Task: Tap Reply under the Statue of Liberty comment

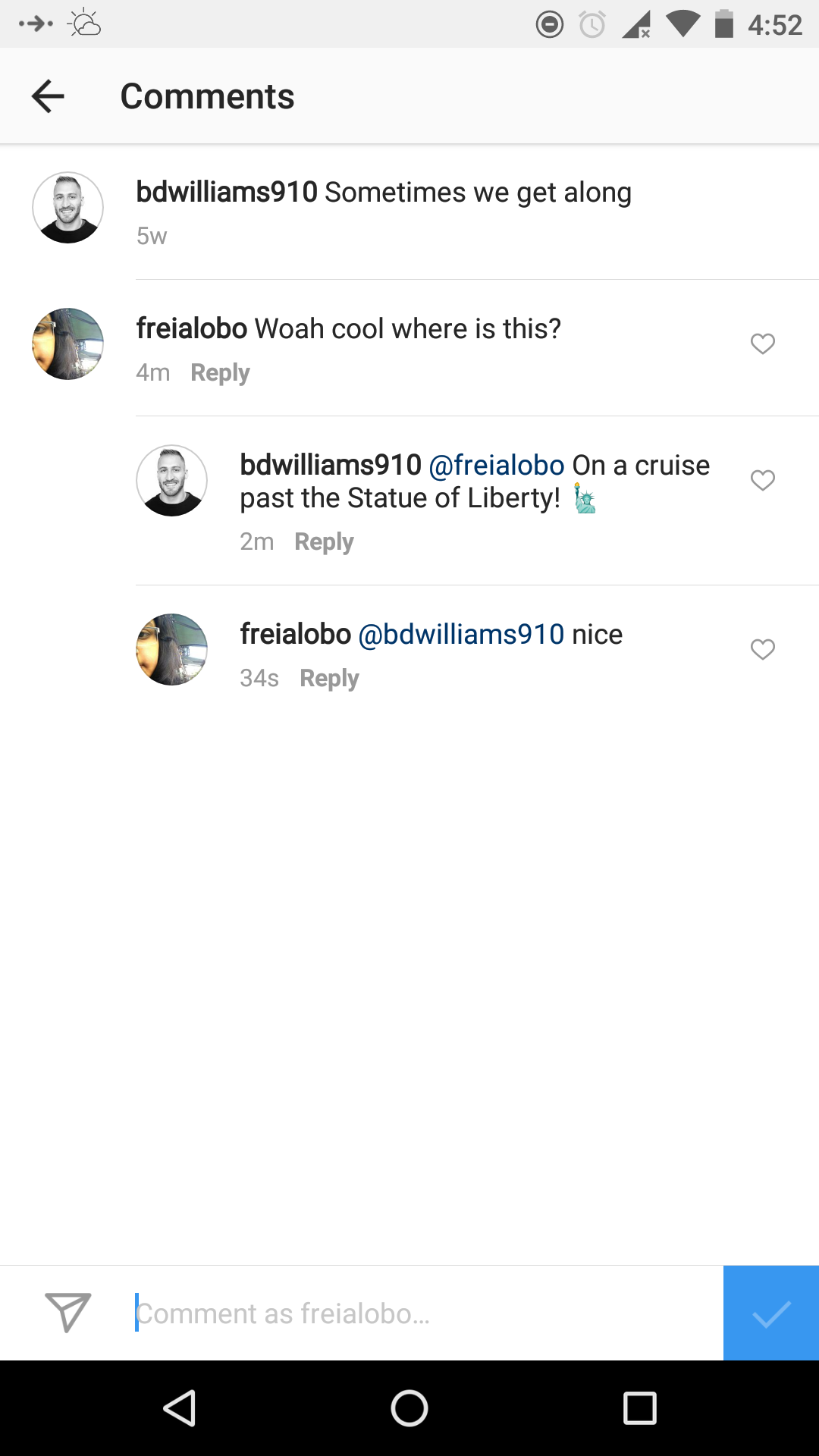Action: [324, 541]
